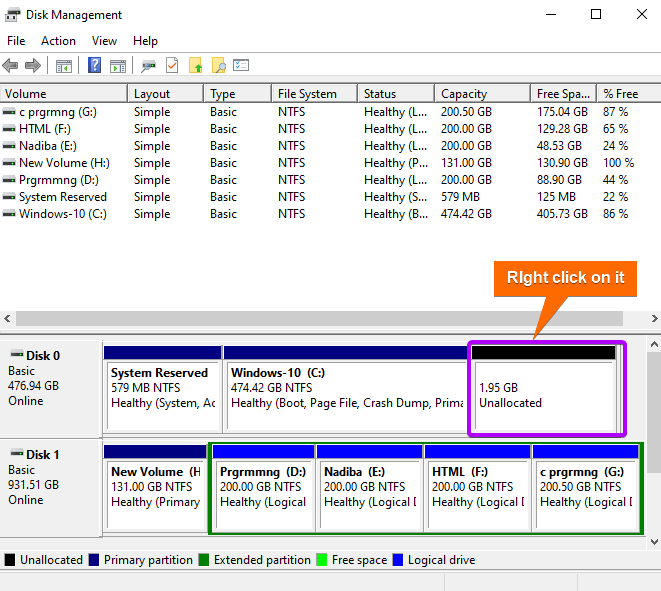Click the black Unallocated legend swatch

coord(10,560)
